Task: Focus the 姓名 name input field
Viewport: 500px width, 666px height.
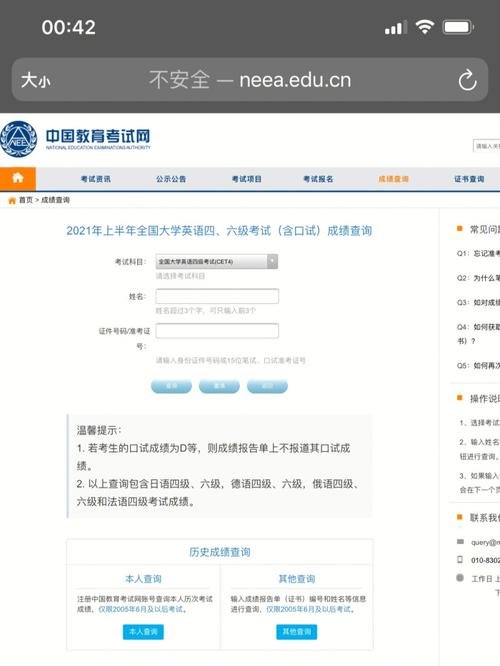Action: click(217, 296)
